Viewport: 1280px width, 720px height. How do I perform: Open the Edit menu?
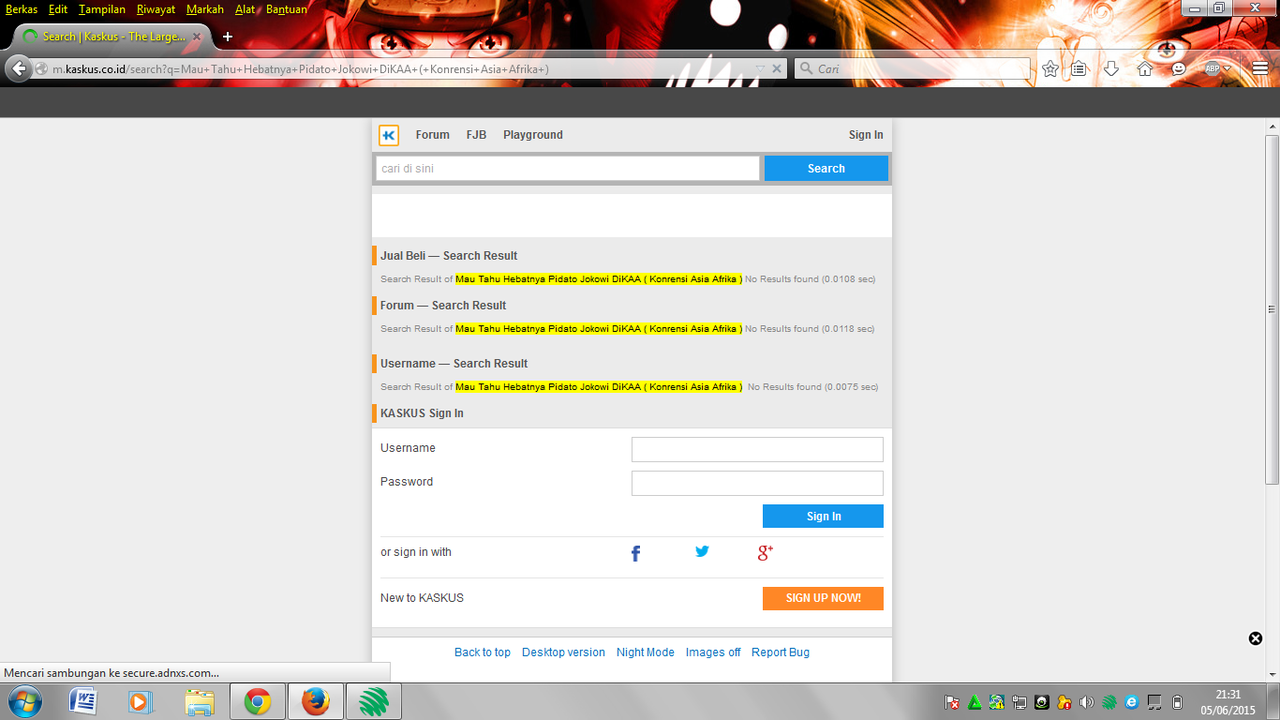click(x=58, y=9)
